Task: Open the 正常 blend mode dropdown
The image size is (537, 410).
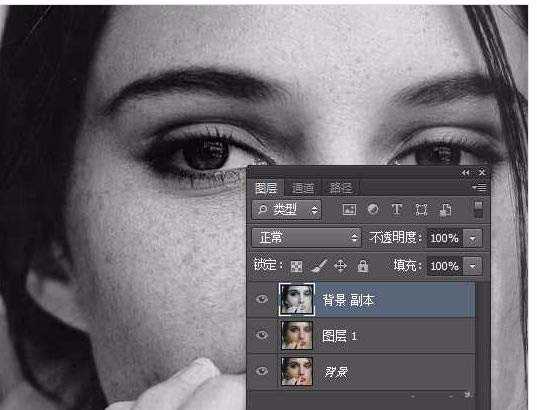Action: pos(306,237)
